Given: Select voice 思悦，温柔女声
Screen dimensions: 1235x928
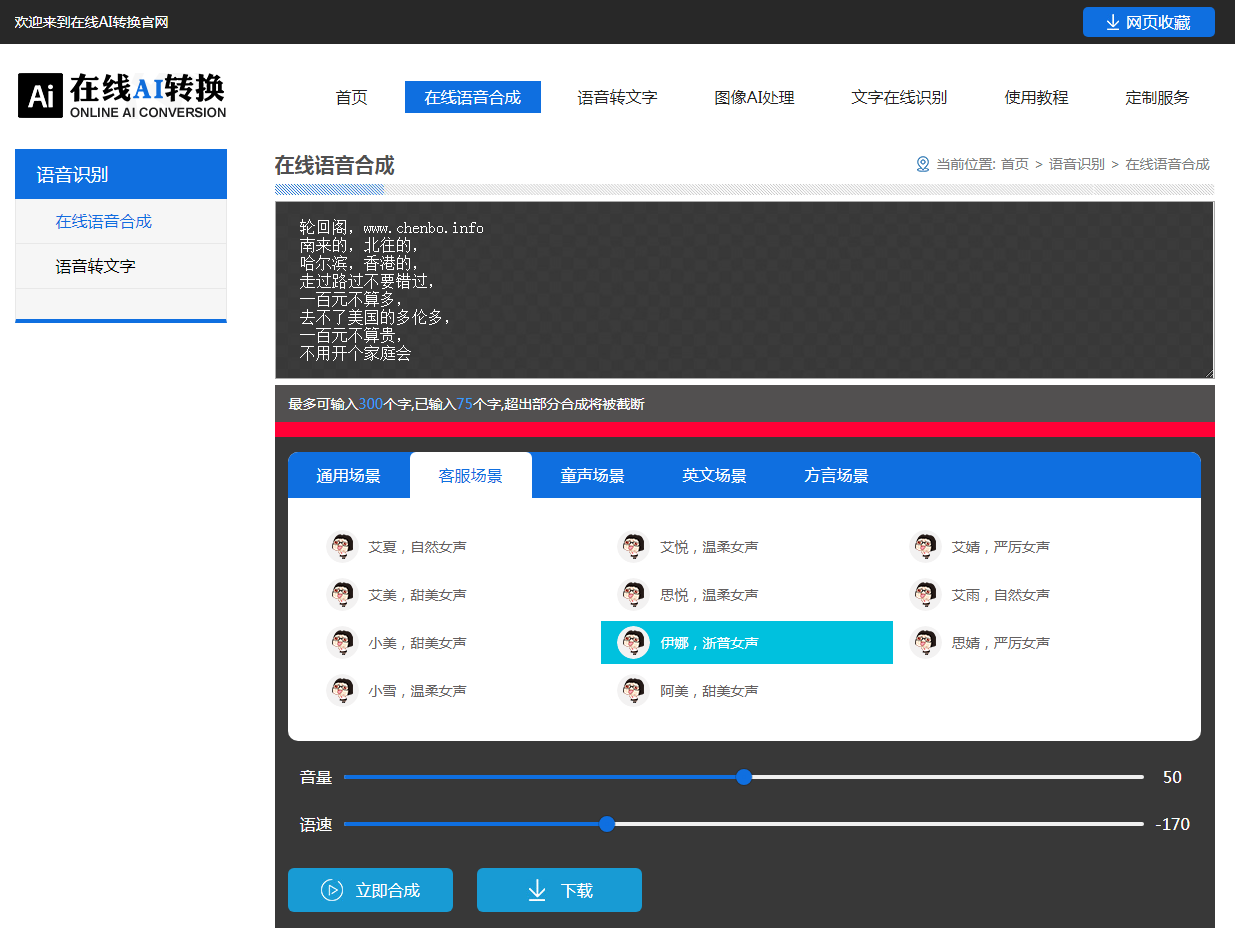Looking at the screenshot, I should pos(708,595).
